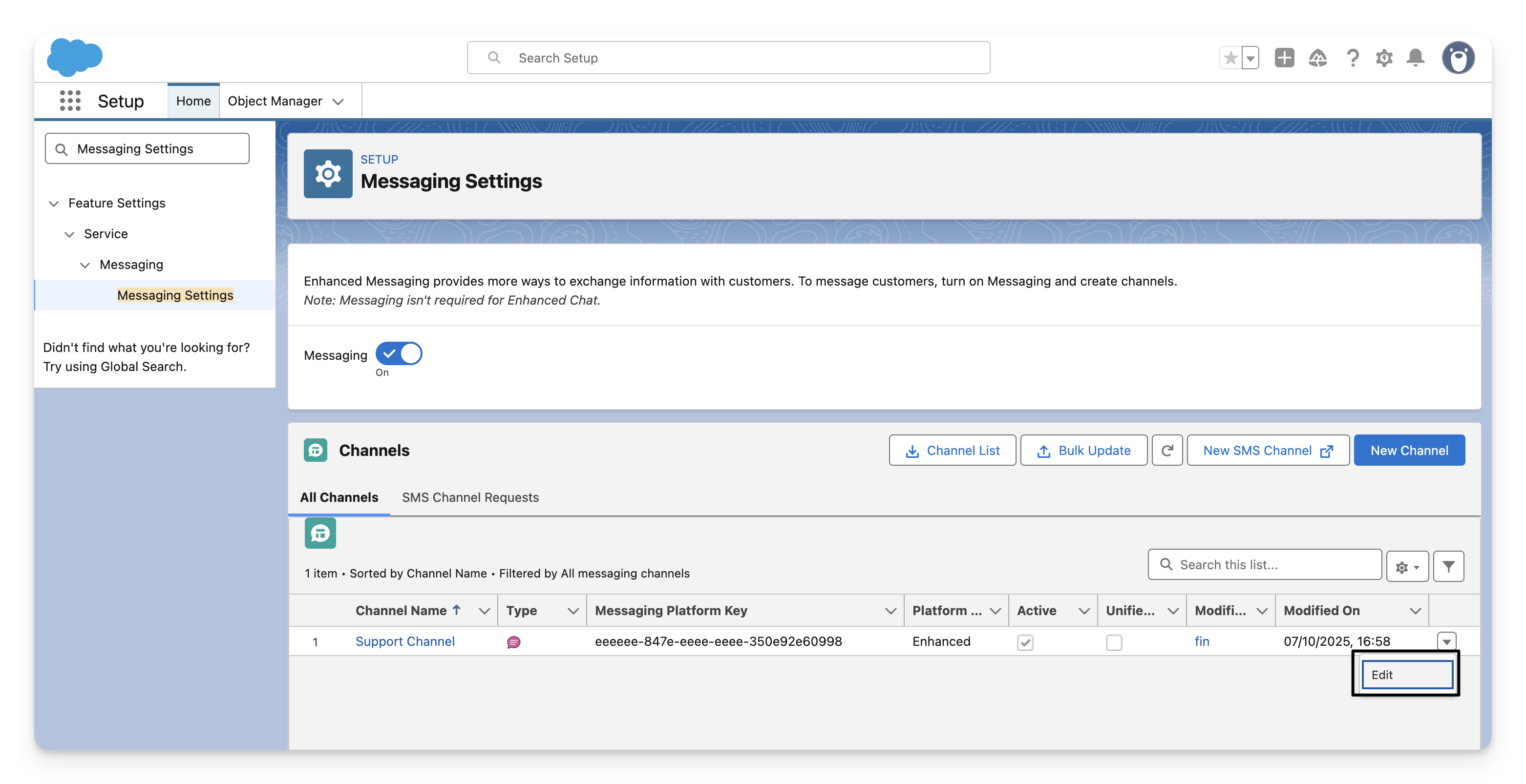The height and width of the screenshot is (784, 1526).
Task: Open the App Launcher grid icon
Action: [70, 101]
